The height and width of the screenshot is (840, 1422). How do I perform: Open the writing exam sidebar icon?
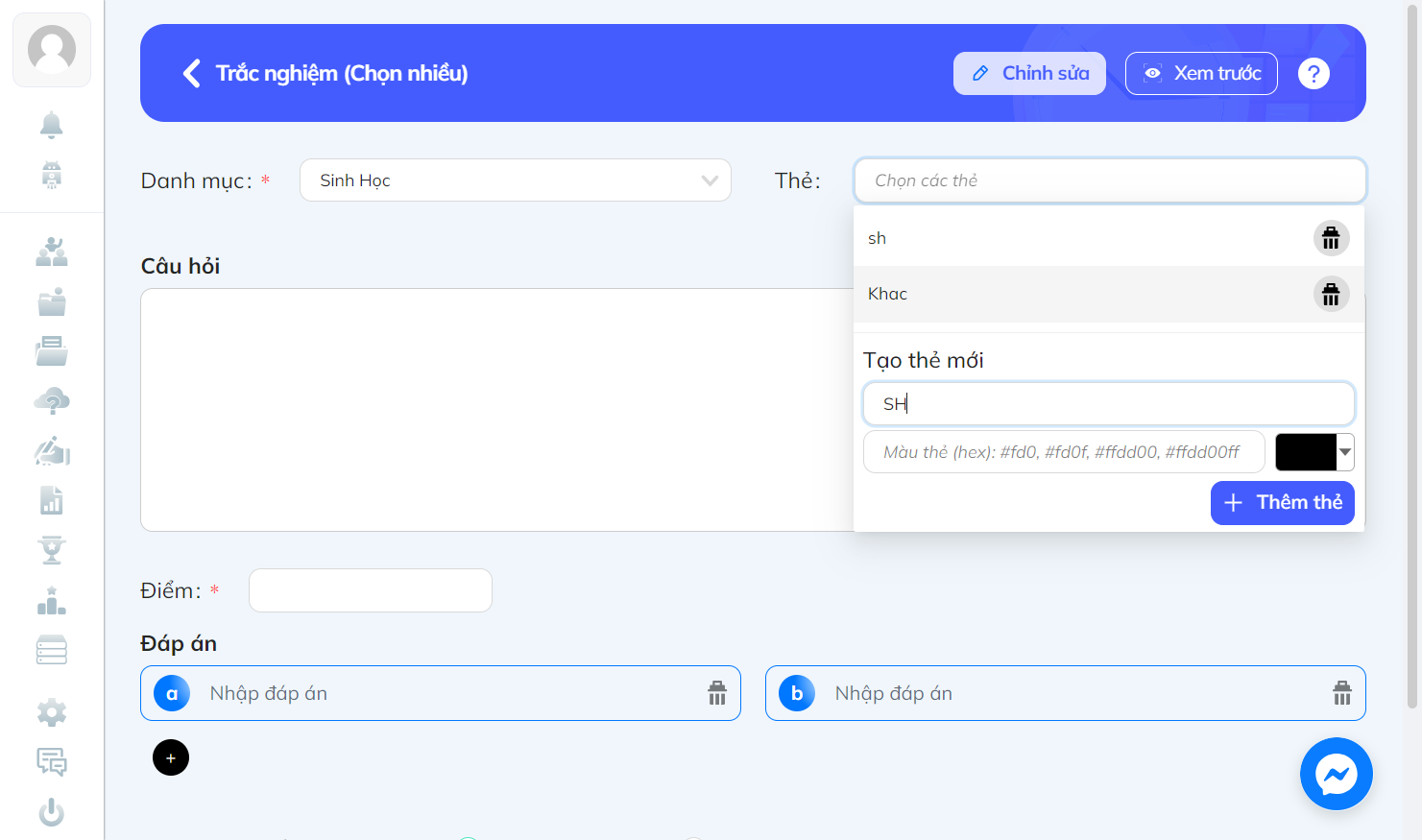(x=52, y=451)
